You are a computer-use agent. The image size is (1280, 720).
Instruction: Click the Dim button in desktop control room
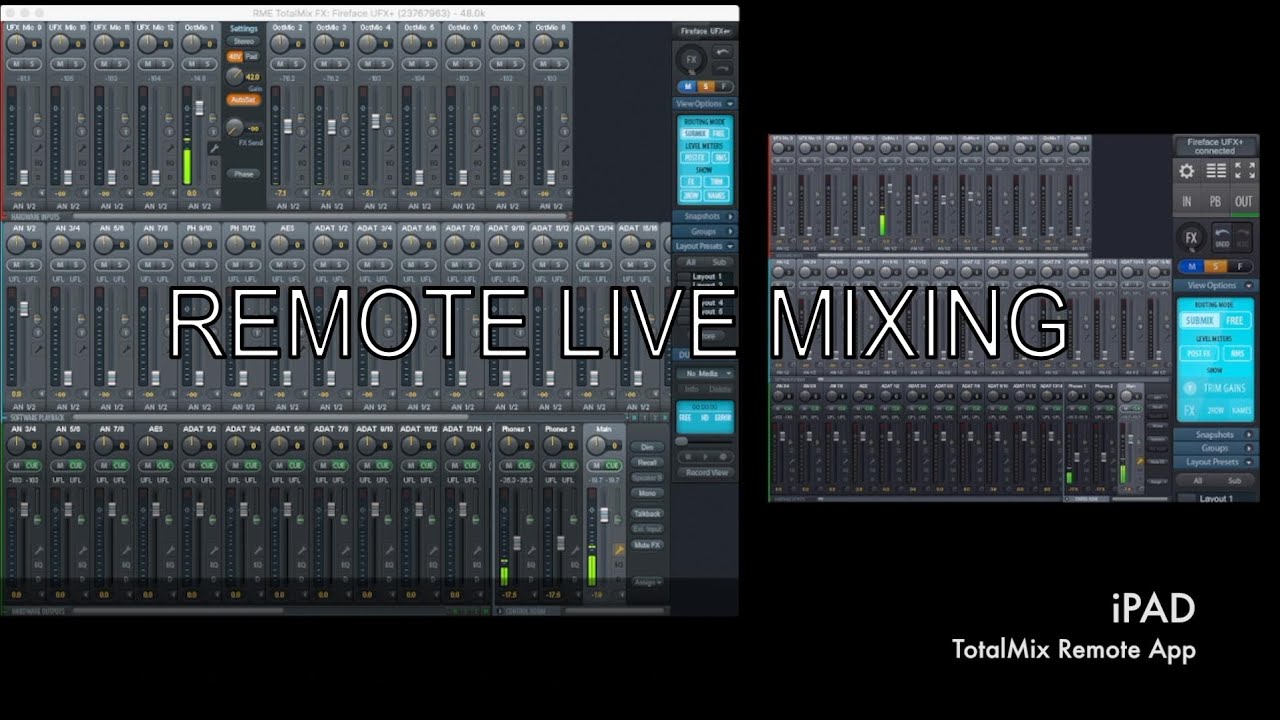pos(647,447)
